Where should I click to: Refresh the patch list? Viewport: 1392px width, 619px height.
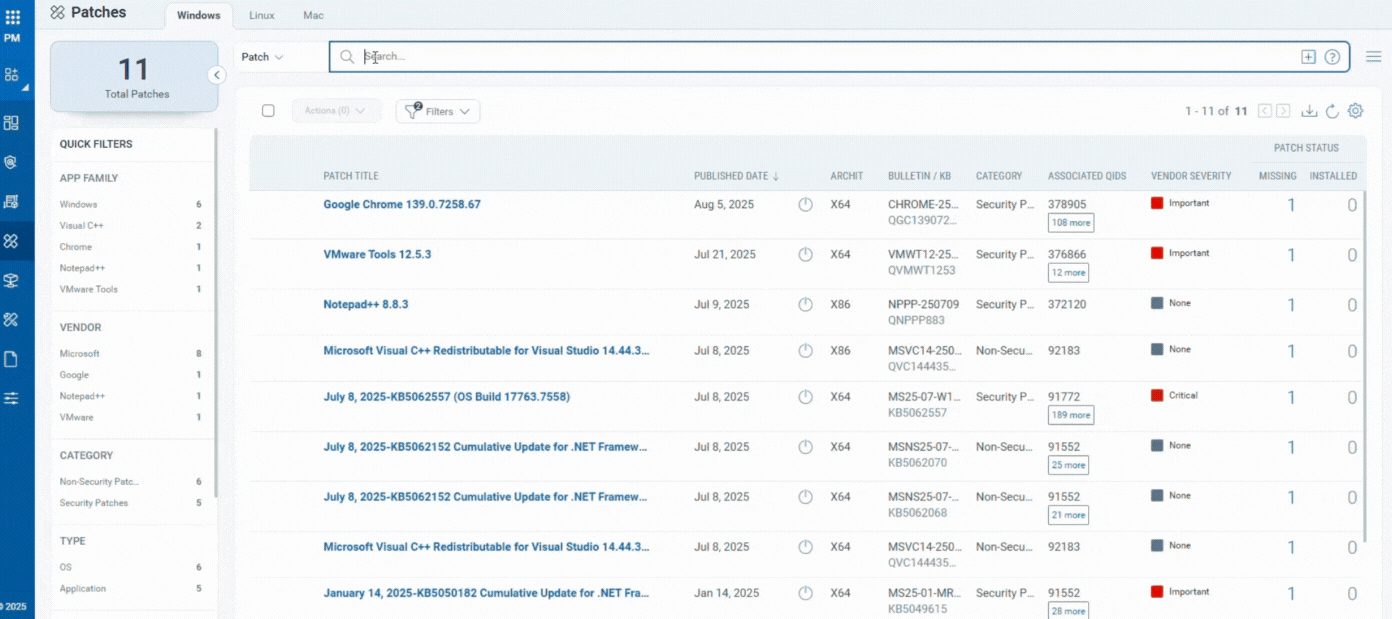point(1332,111)
